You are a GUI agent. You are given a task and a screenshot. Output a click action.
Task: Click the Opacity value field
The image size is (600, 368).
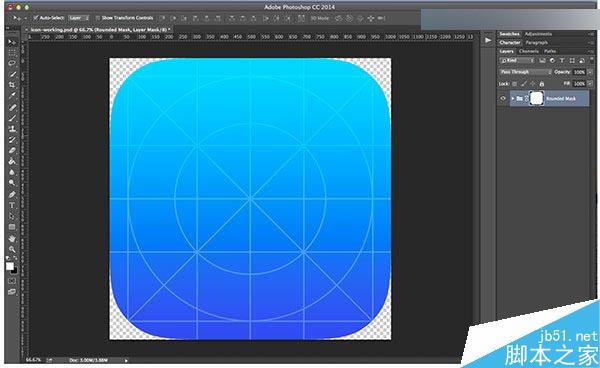click(579, 72)
